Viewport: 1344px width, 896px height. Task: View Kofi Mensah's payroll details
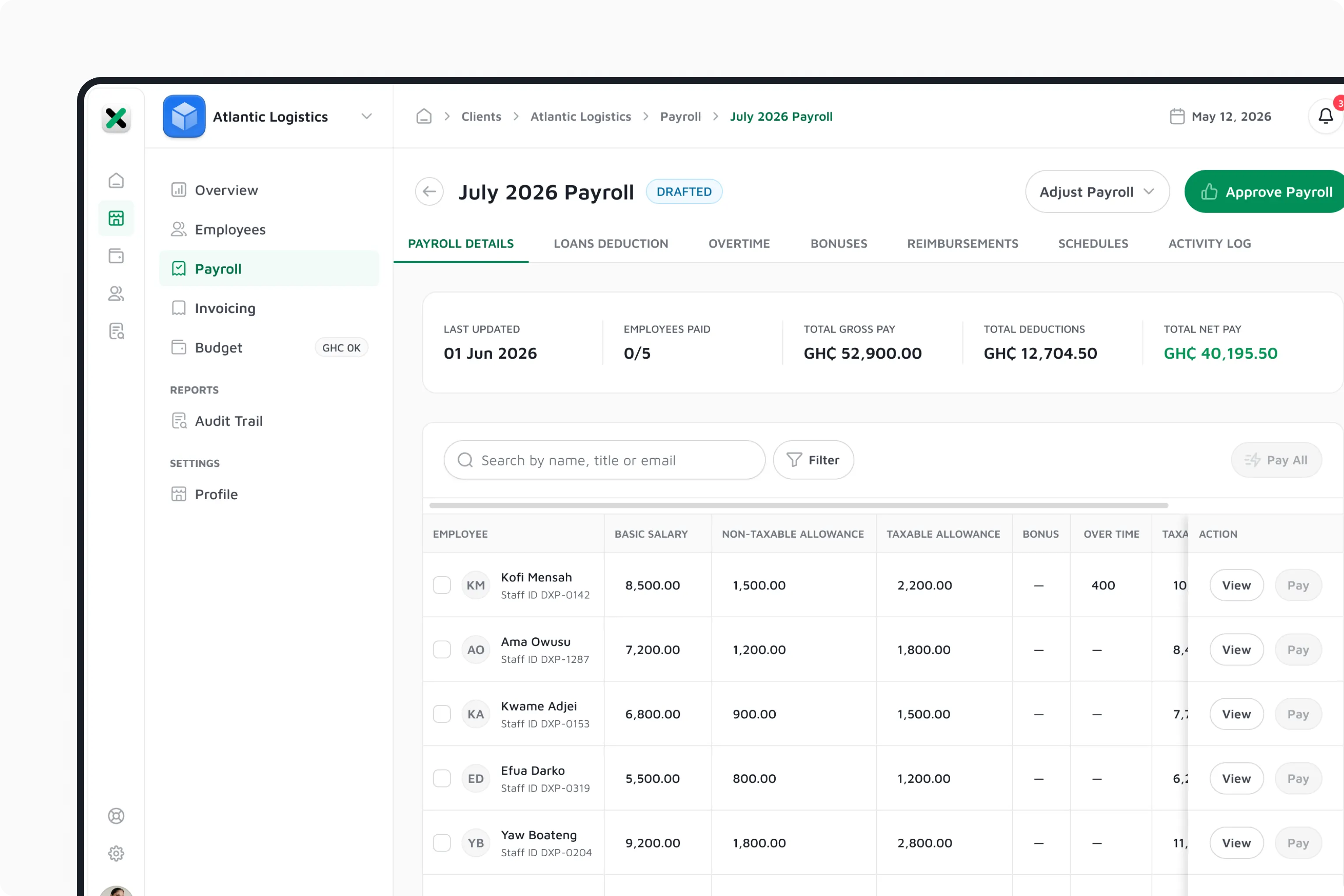coord(1236,585)
